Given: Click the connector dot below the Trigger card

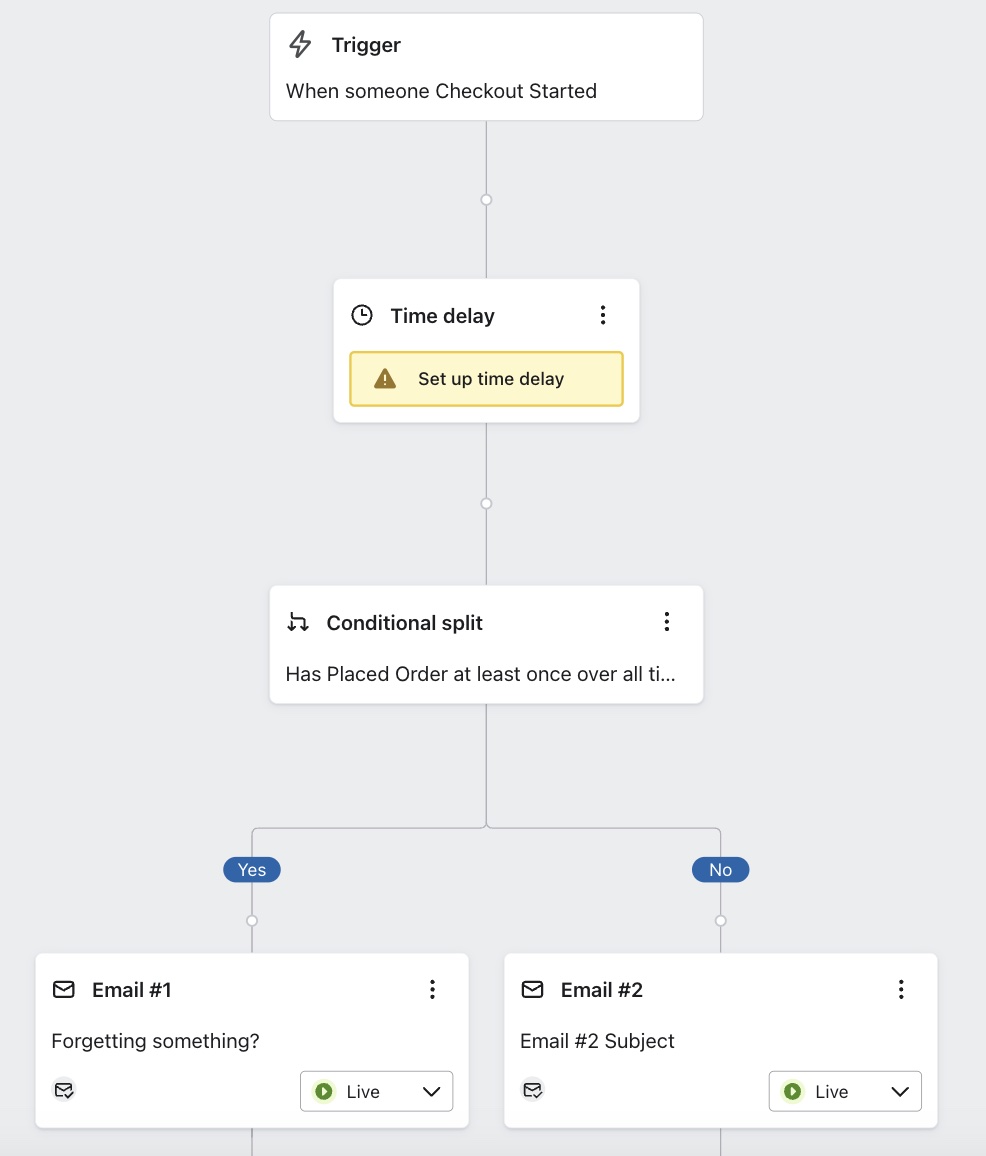Looking at the screenshot, I should pos(486,199).
